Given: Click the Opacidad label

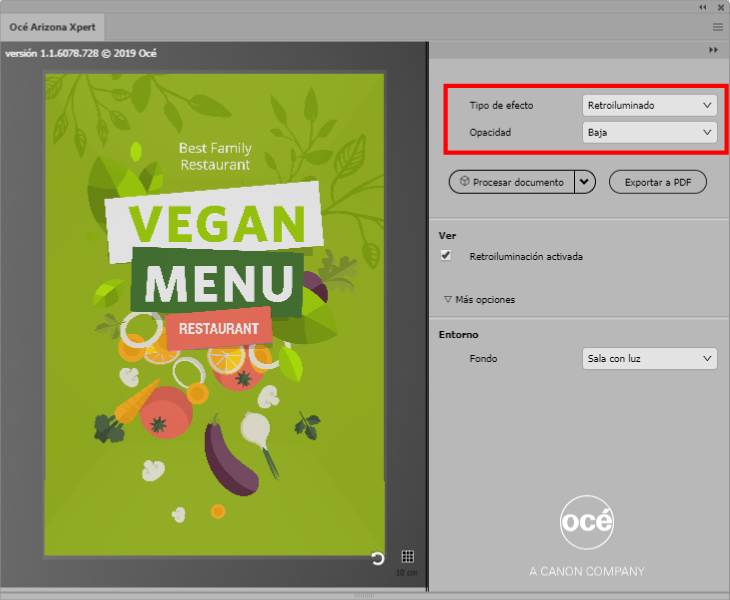Looking at the screenshot, I should point(490,132).
